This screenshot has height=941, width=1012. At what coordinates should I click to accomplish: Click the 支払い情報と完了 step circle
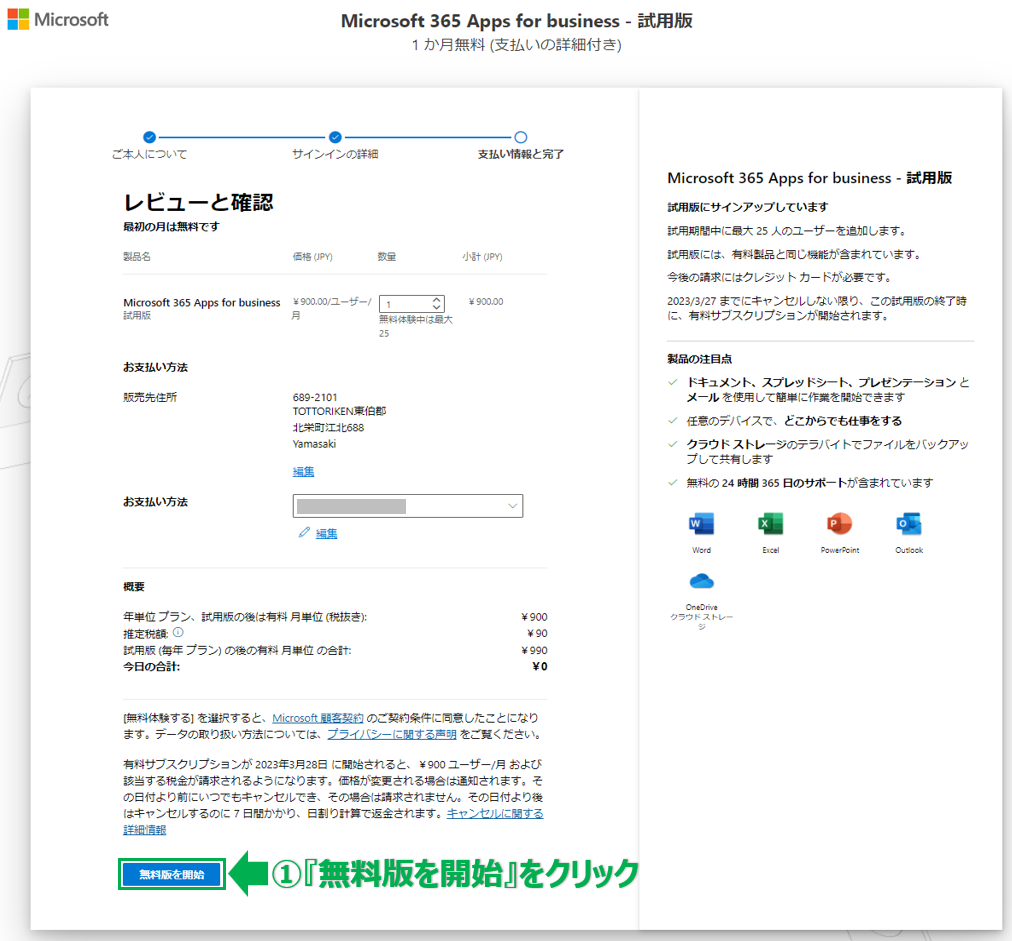[521, 137]
